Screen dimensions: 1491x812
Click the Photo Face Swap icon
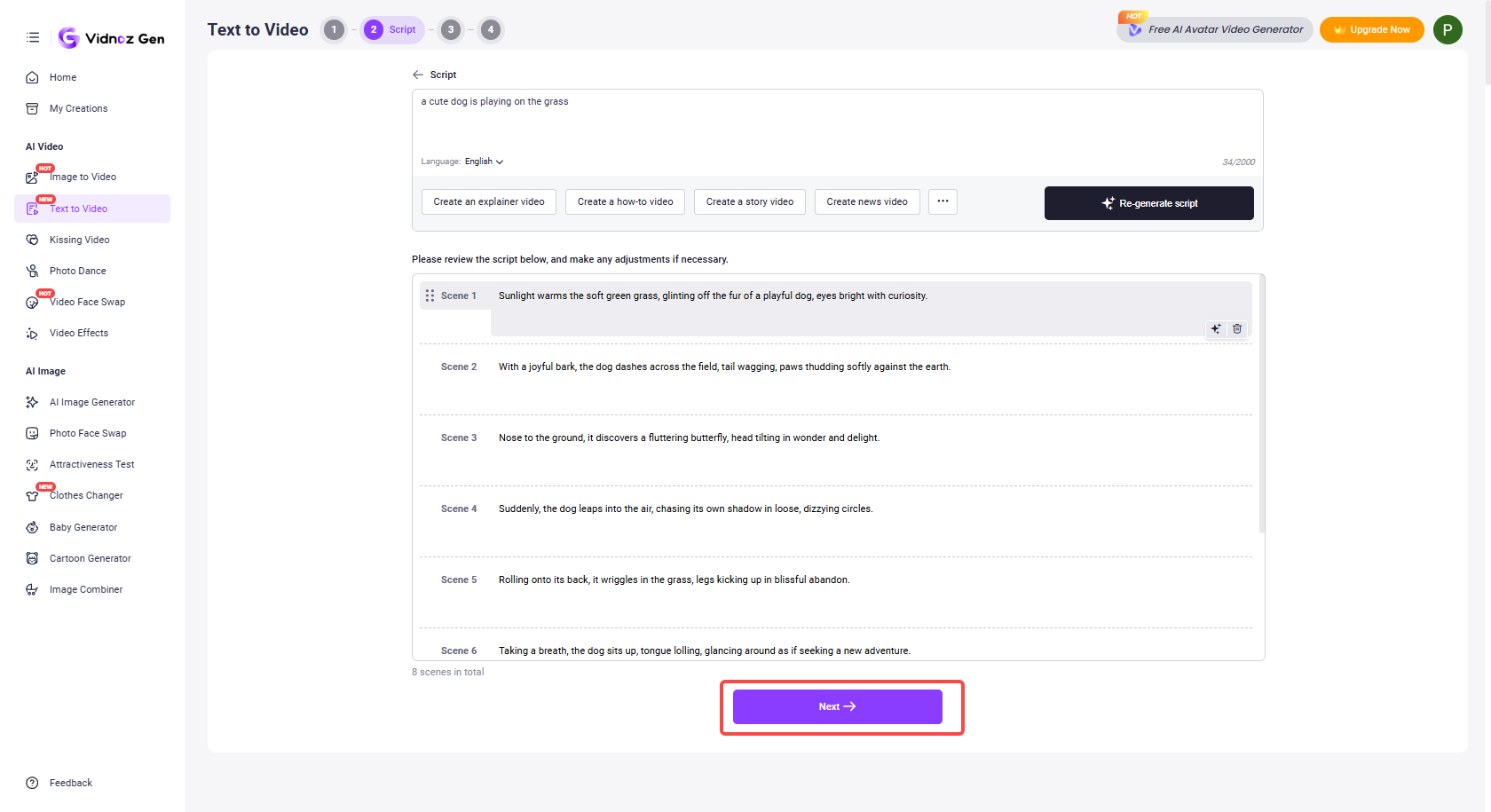coord(32,433)
